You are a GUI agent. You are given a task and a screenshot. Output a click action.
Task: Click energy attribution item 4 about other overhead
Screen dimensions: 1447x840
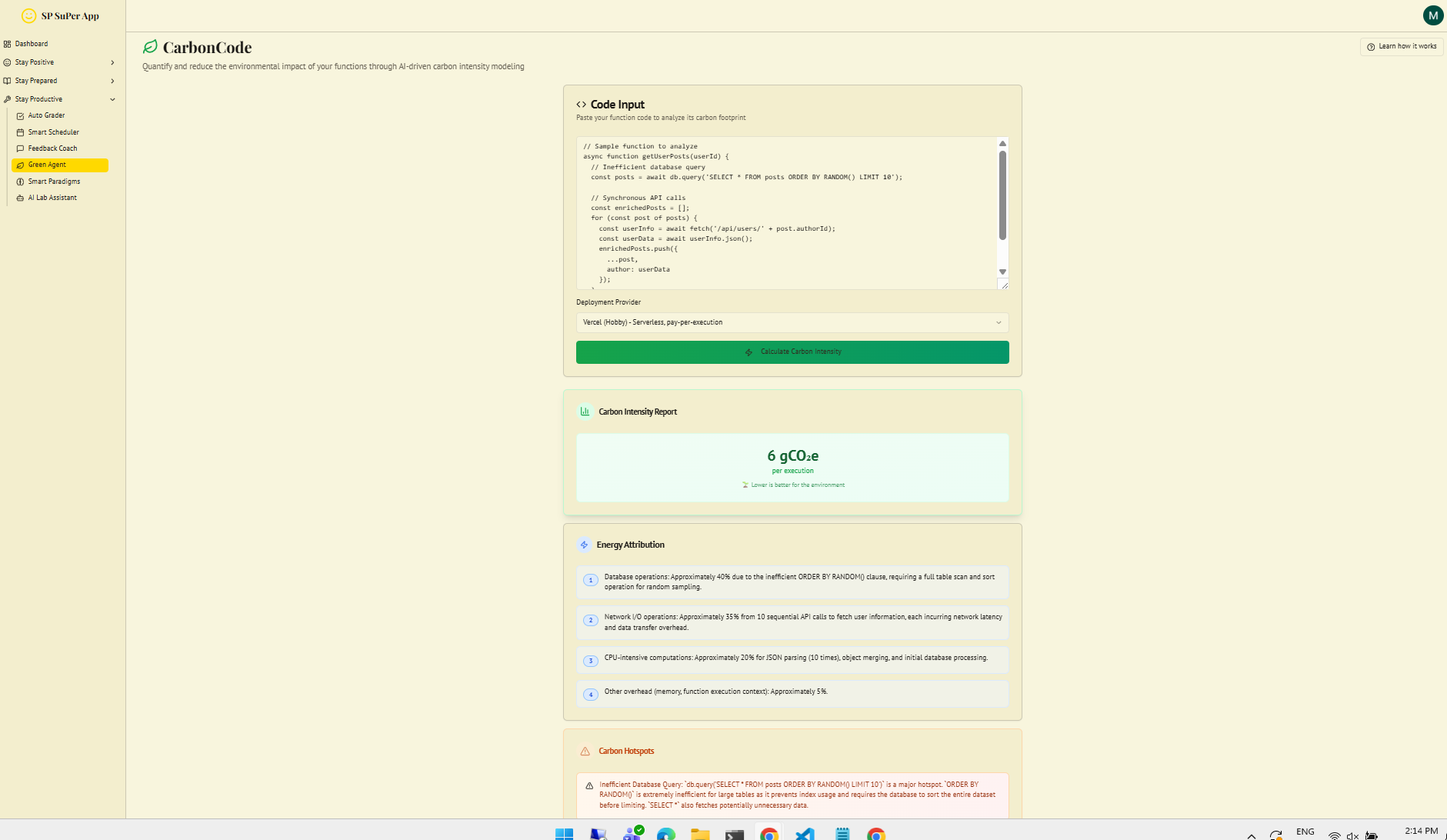tap(792, 693)
